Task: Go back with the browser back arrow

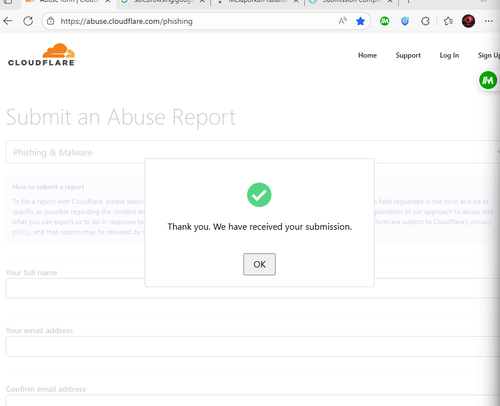Action: click(8, 21)
